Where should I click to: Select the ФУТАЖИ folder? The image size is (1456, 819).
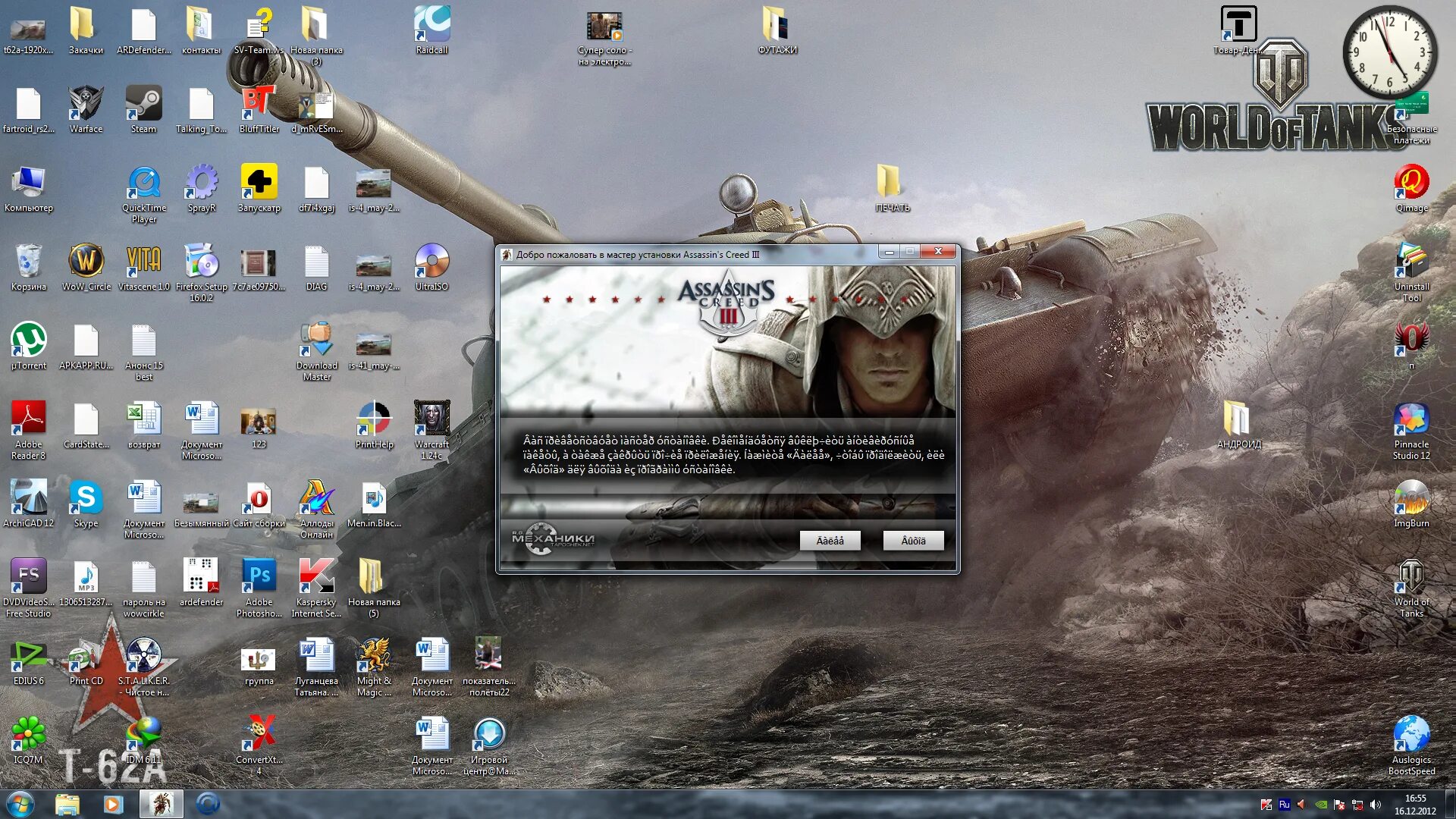(x=777, y=30)
